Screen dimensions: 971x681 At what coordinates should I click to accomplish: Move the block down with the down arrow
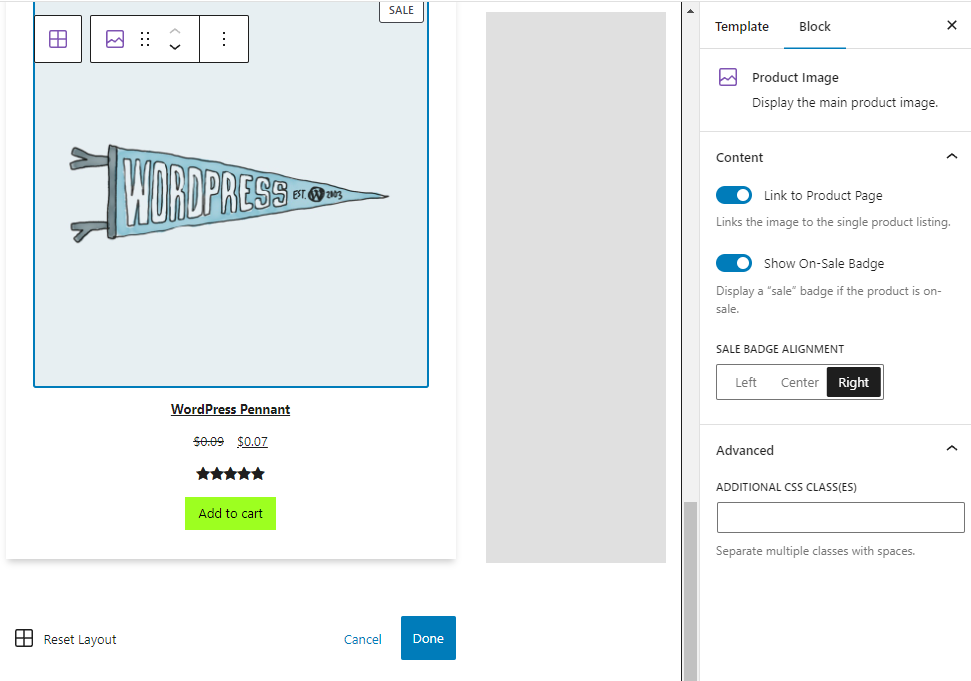coord(174,47)
